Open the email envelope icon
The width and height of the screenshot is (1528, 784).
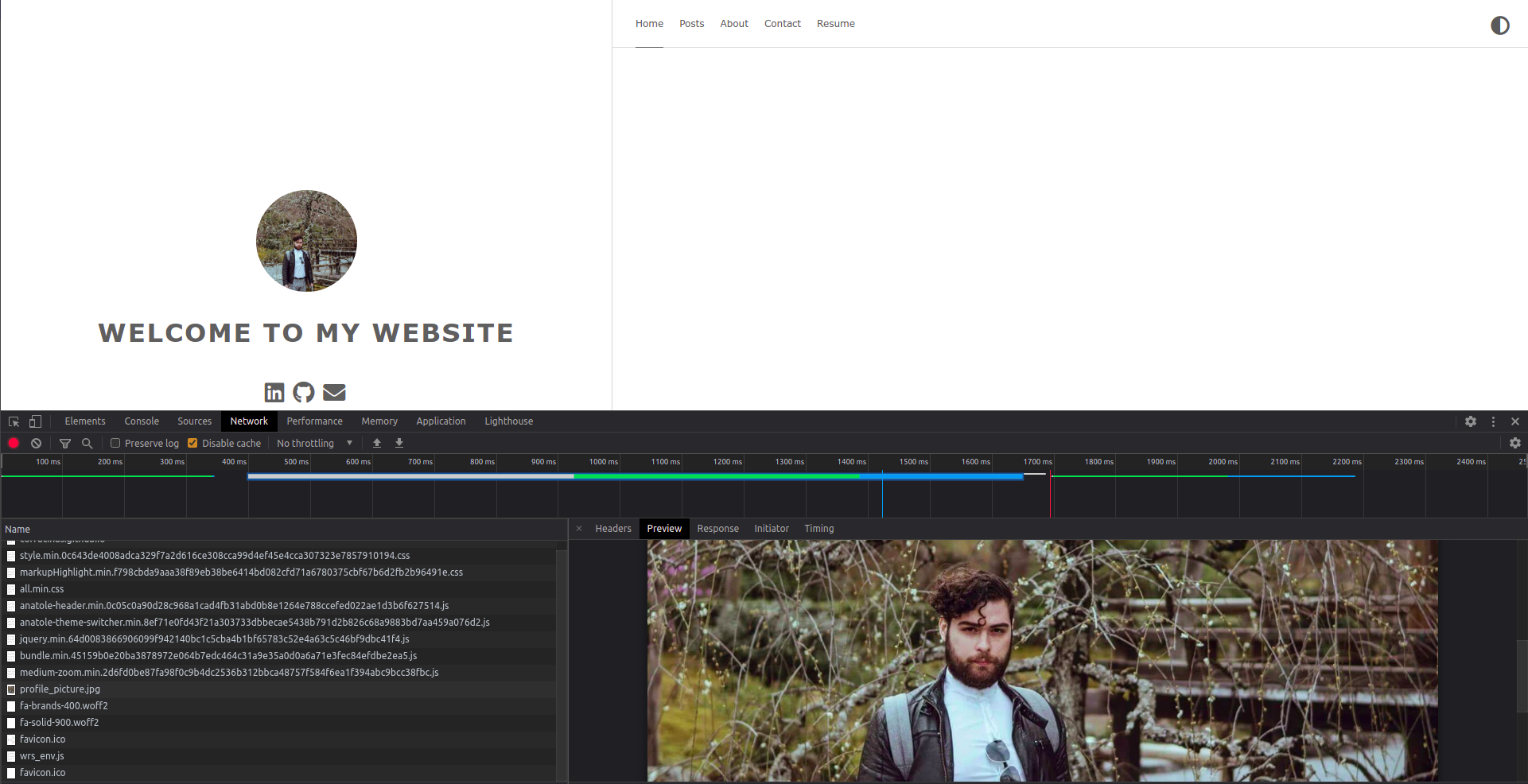334,392
